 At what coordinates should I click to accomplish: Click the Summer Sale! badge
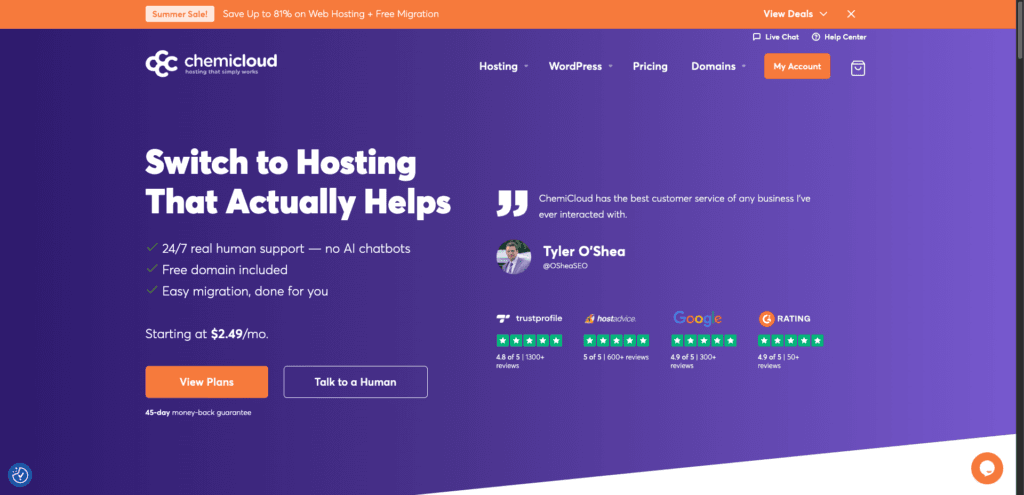tap(180, 14)
